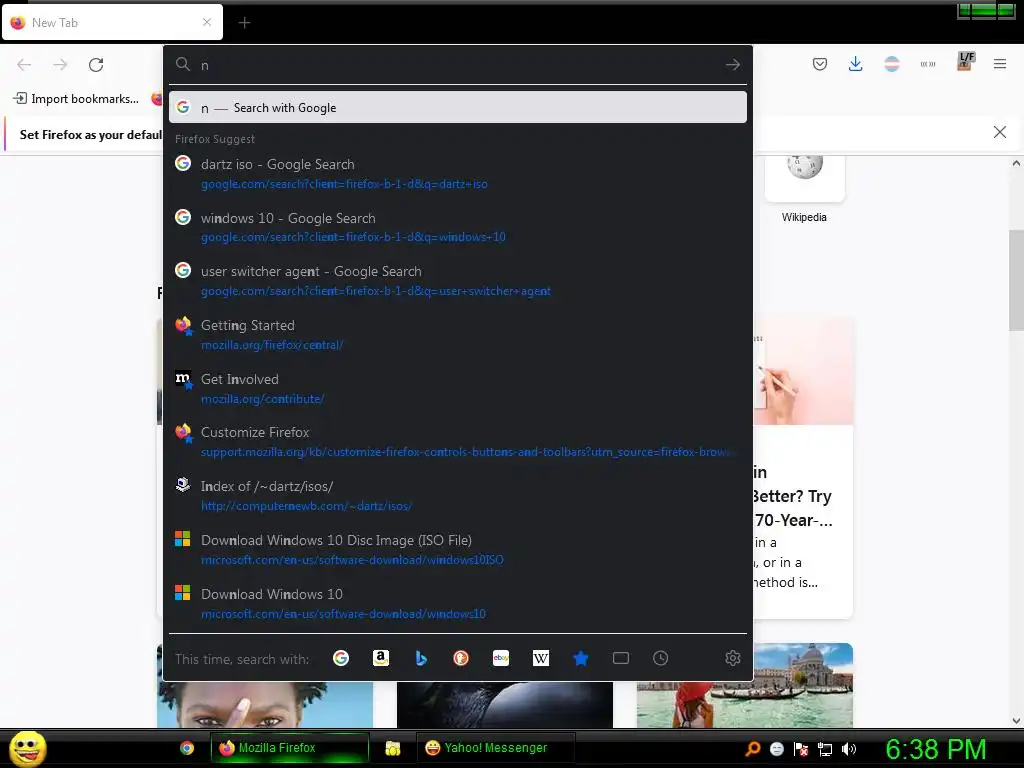Open the Downloads panel

coord(856,64)
